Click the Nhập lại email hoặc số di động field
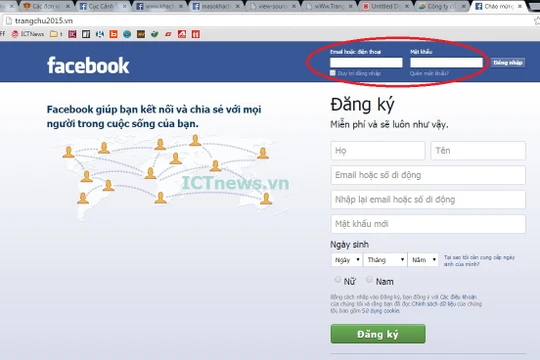 coord(428,199)
